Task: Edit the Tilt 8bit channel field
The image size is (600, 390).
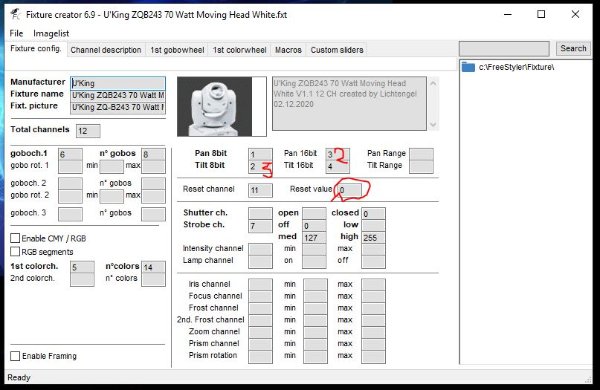Action: point(260,166)
